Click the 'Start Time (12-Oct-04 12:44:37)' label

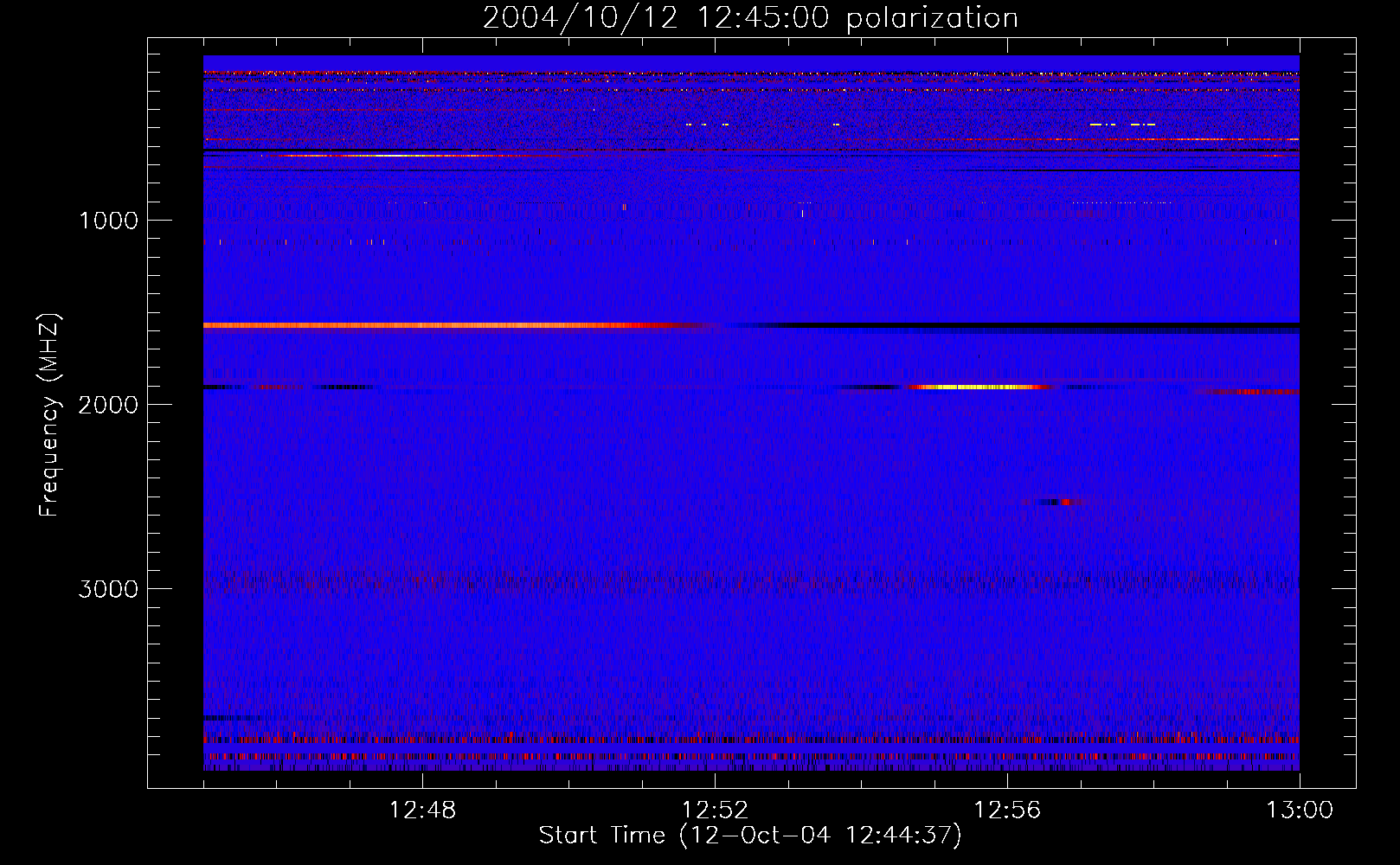(750, 835)
